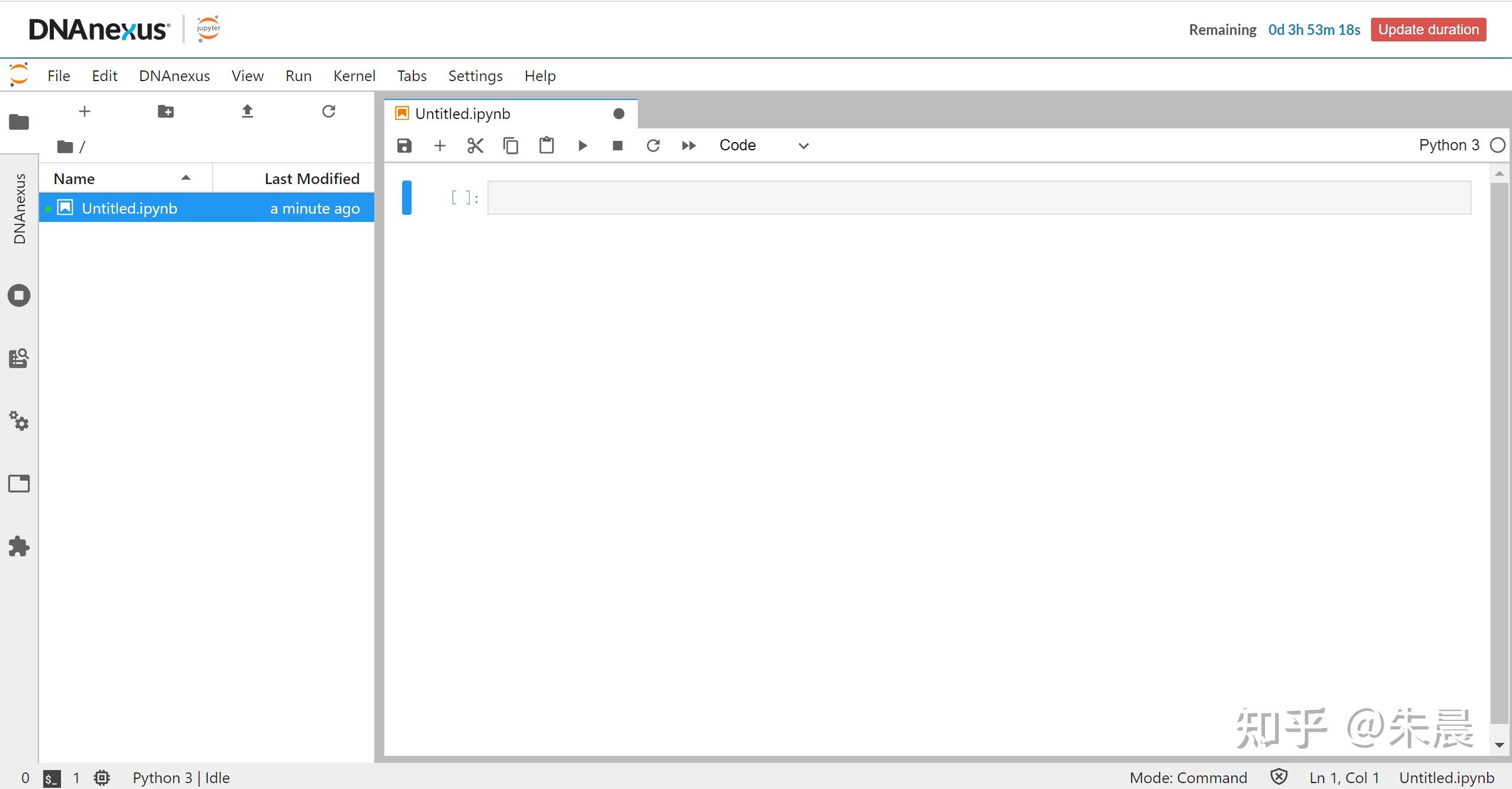Cut the selected cell with scissors icon
This screenshot has width=1512, height=789.
pos(475,146)
